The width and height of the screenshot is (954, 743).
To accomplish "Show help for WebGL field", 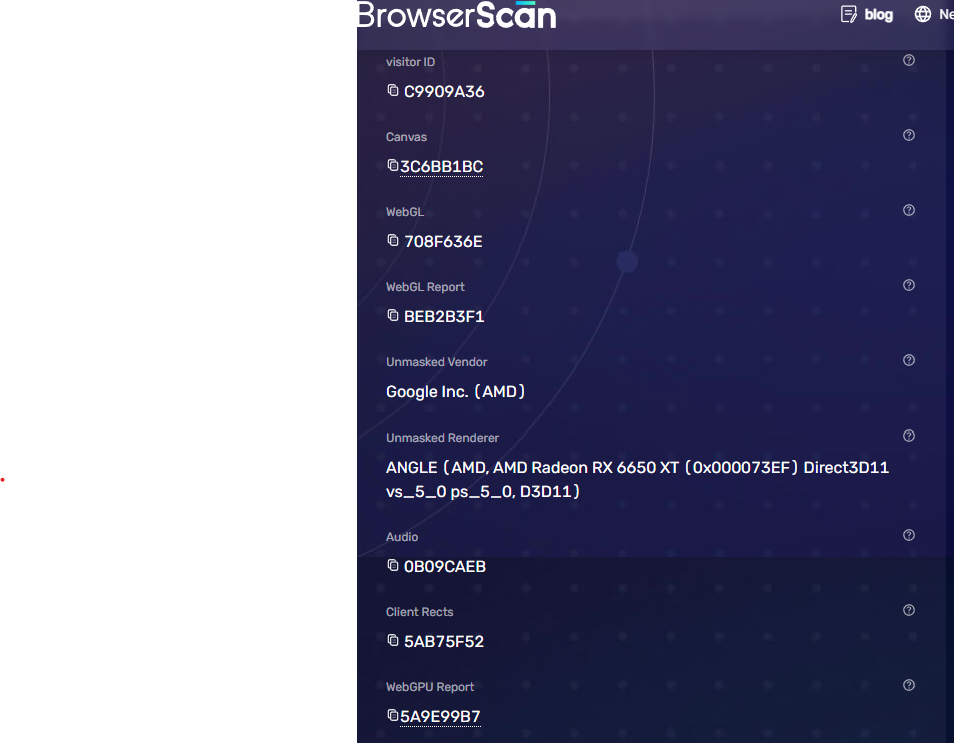I will (909, 210).
